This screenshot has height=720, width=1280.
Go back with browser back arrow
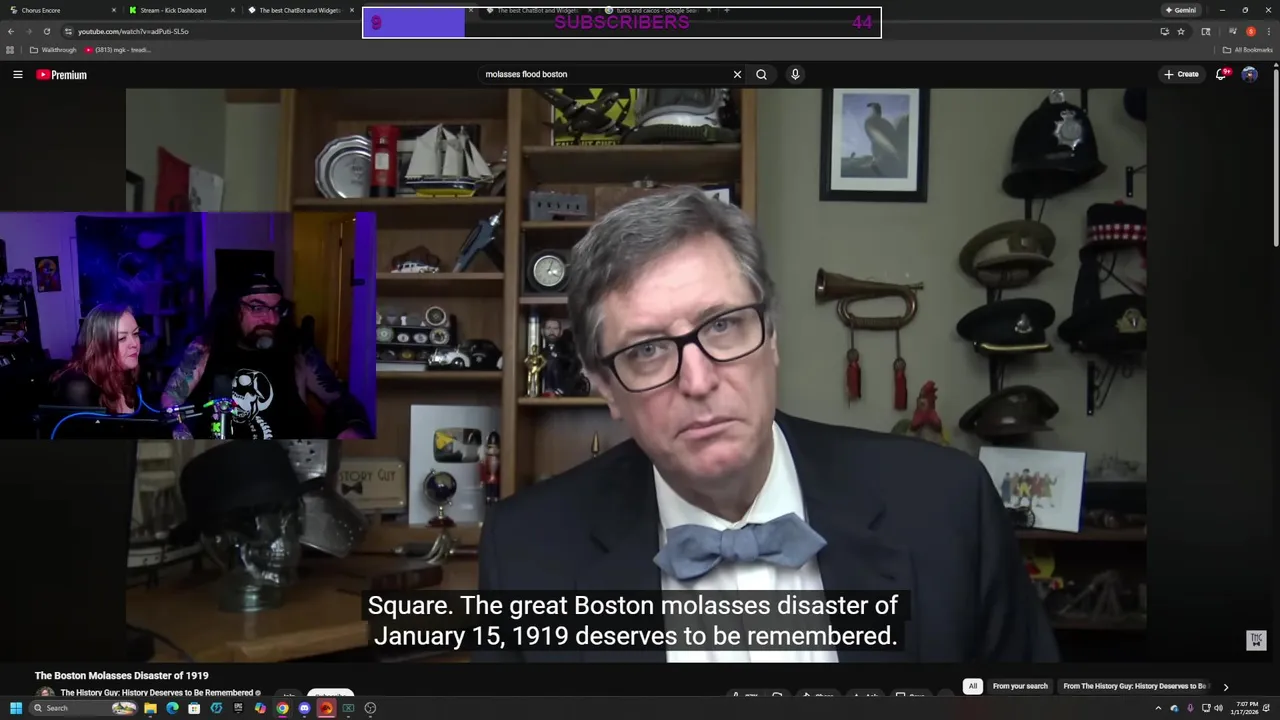point(11,31)
